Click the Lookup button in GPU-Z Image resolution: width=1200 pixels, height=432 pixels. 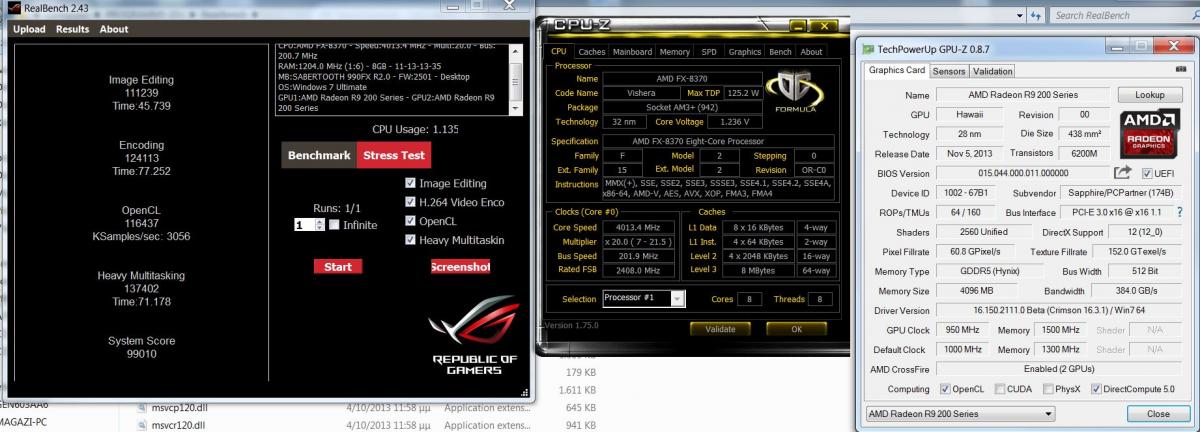(x=1149, y=95)
